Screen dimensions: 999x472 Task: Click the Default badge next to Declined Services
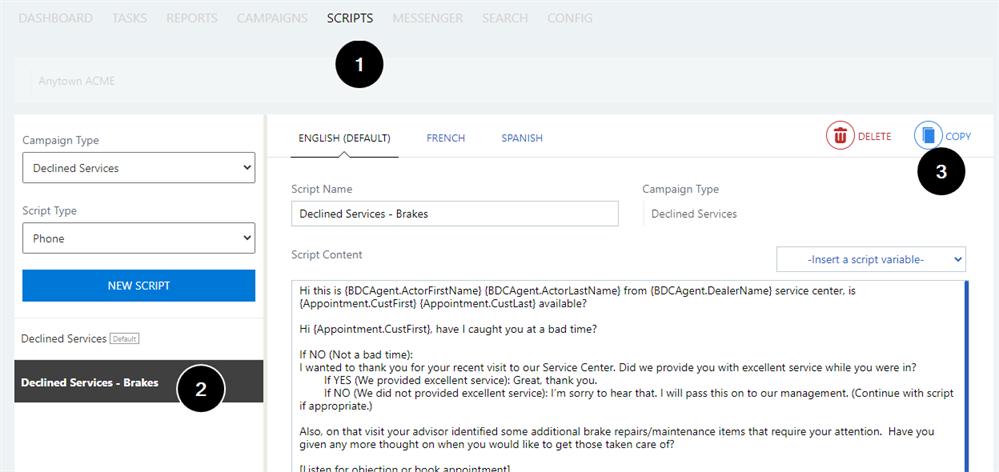(x=124, y=339)
